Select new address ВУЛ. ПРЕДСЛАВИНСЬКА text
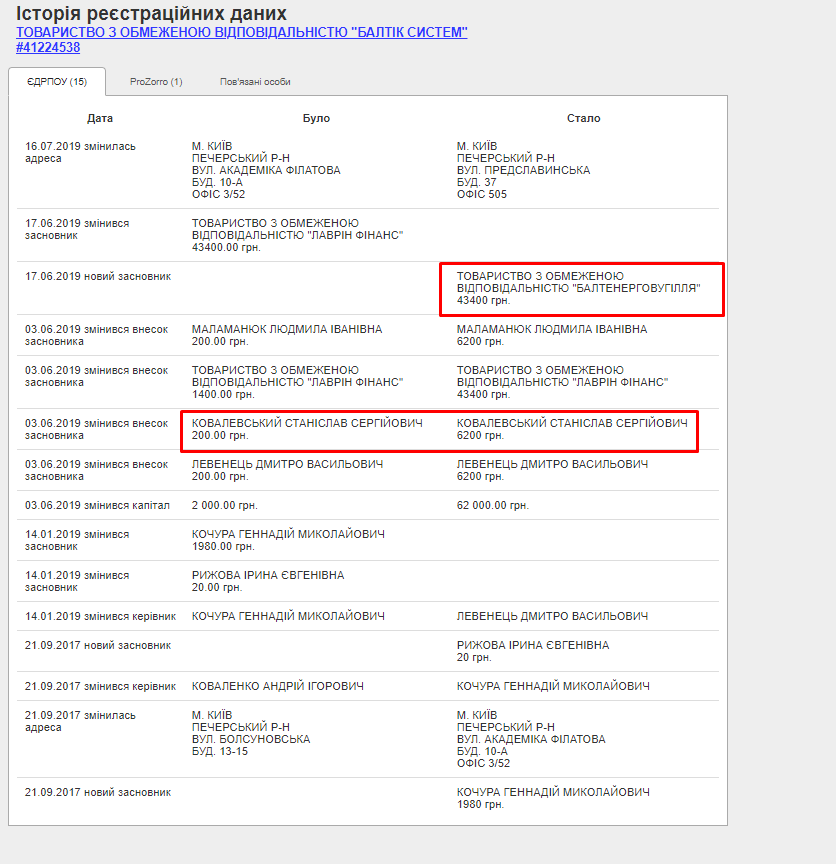The height and width of the screenshot is (864, 836). click(524, 170)
